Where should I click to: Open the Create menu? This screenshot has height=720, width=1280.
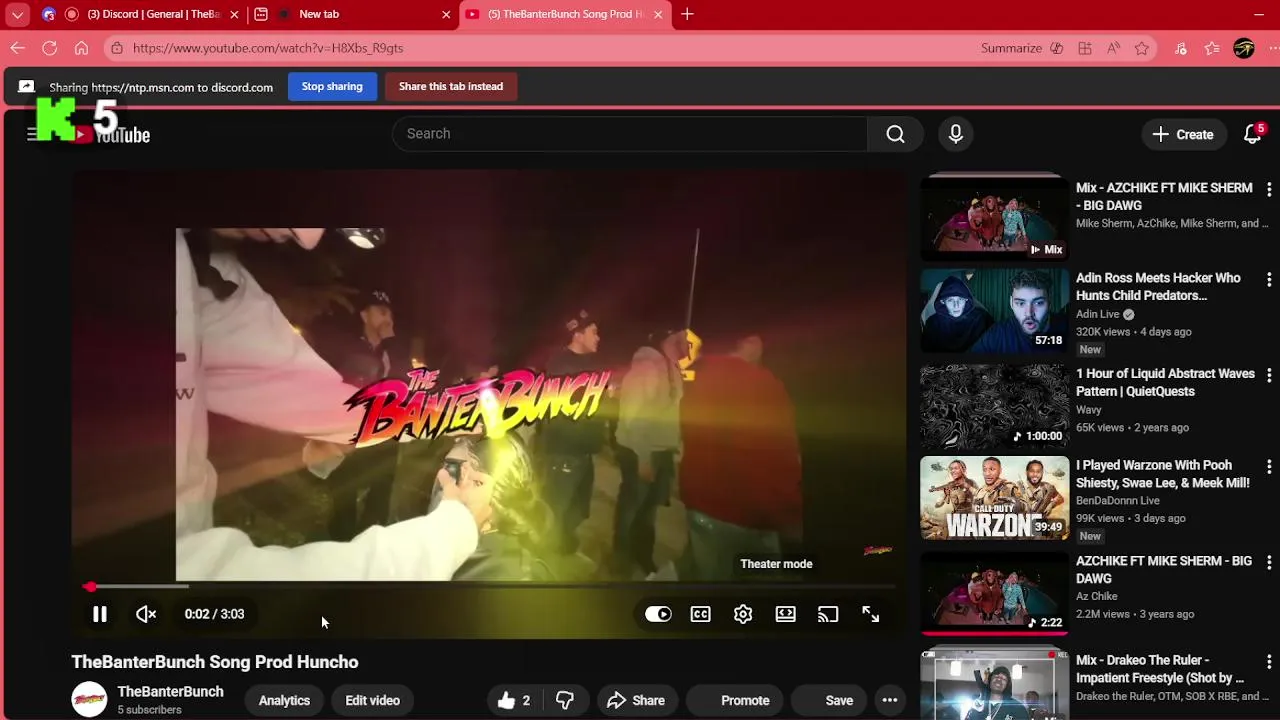[1183, 134]
